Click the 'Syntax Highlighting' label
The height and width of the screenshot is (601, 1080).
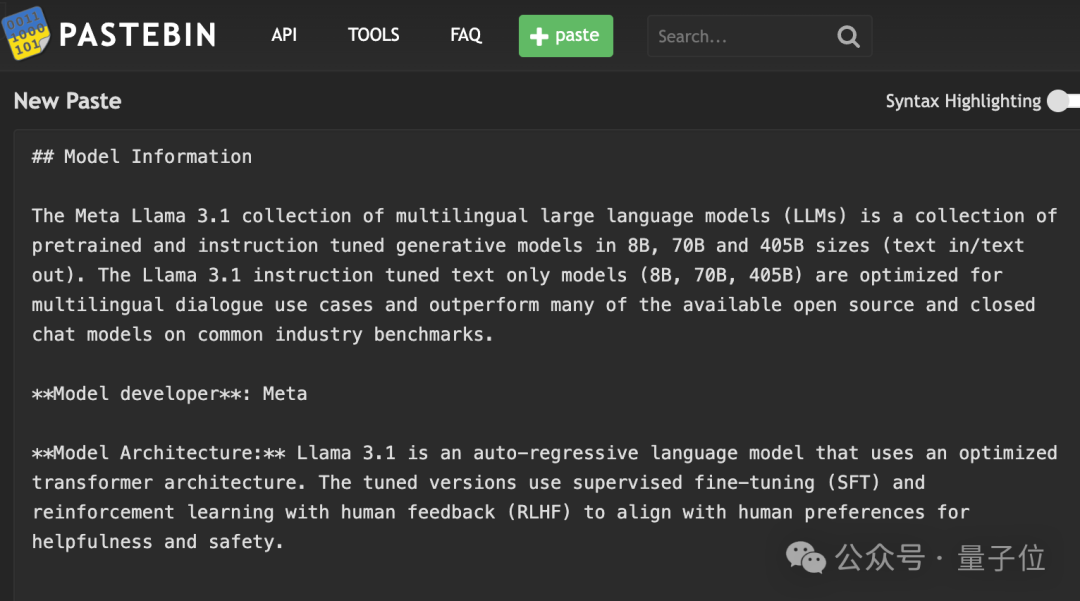(x=963, y=101)
